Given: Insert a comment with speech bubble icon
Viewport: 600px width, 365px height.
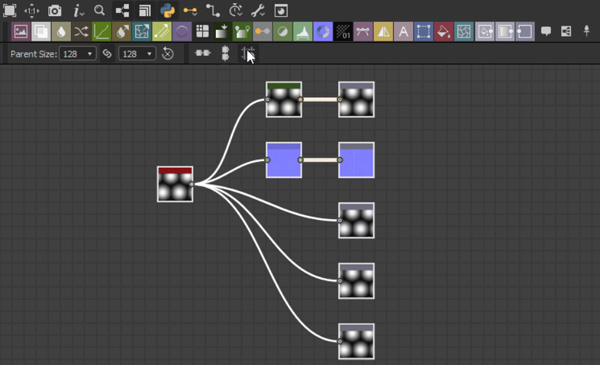Looking at the screenshot, I should [546, 31].
